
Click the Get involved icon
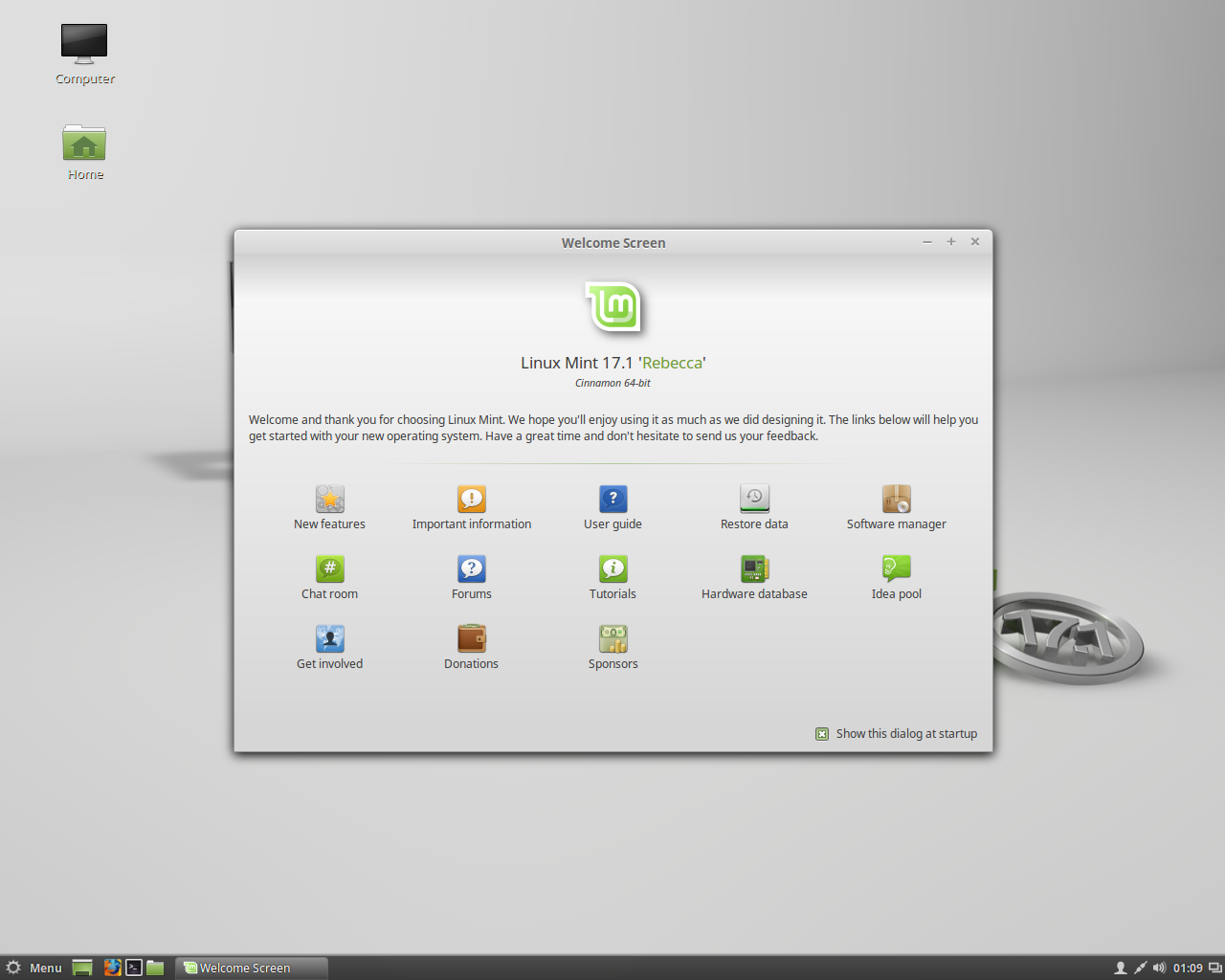330,638
